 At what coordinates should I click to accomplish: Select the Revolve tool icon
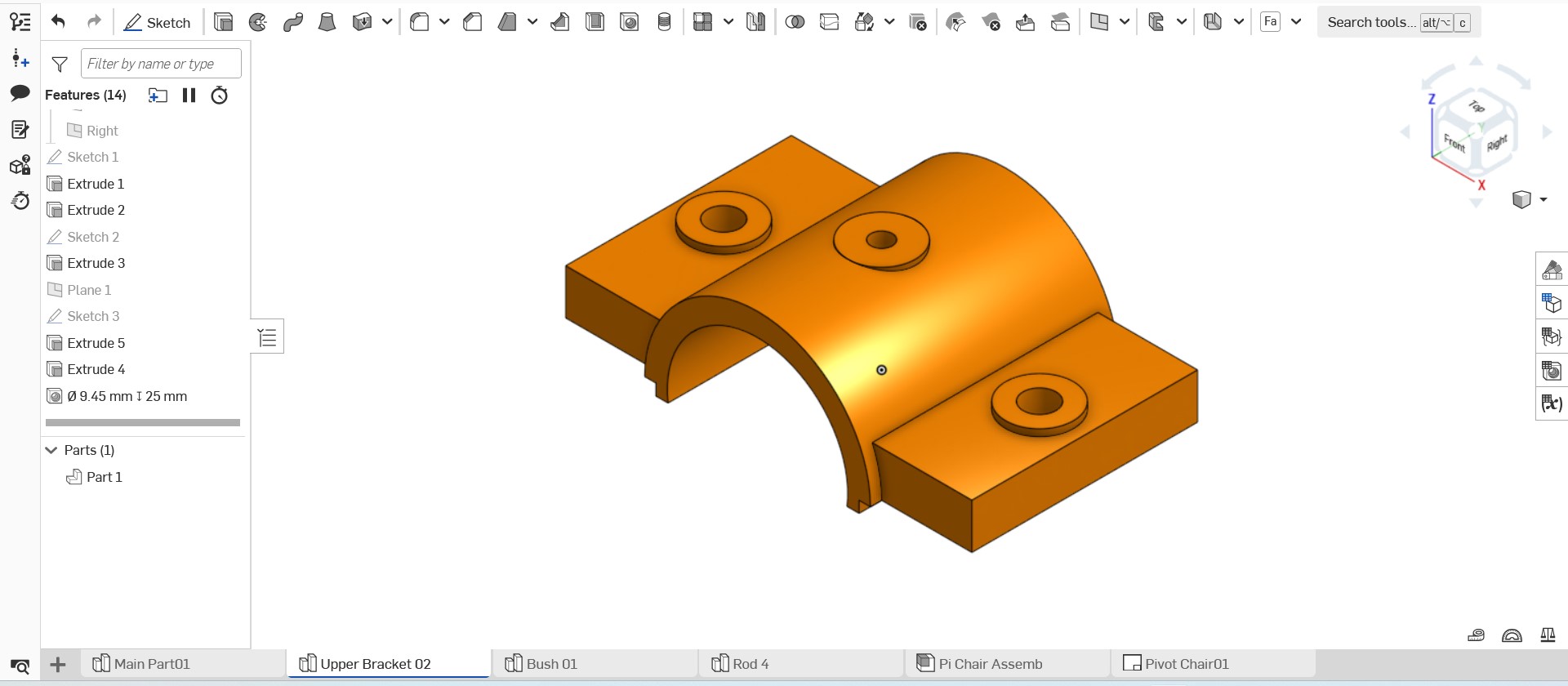258,22
